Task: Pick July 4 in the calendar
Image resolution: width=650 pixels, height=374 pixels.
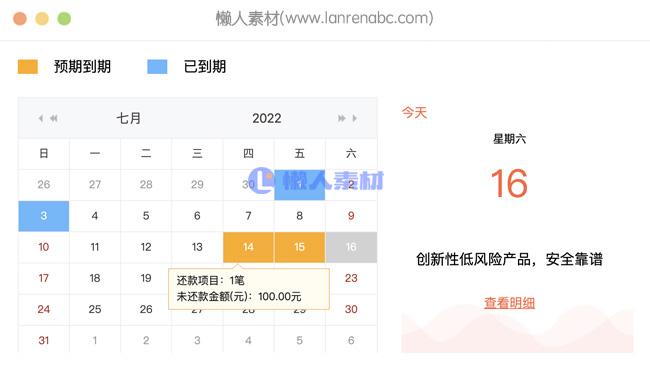Action: (x=95, y=216)
